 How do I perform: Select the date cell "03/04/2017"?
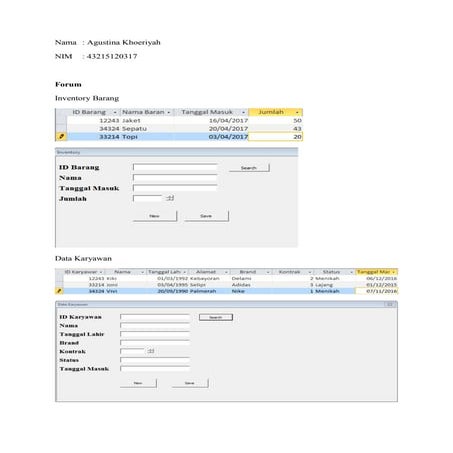coord(211,136)
